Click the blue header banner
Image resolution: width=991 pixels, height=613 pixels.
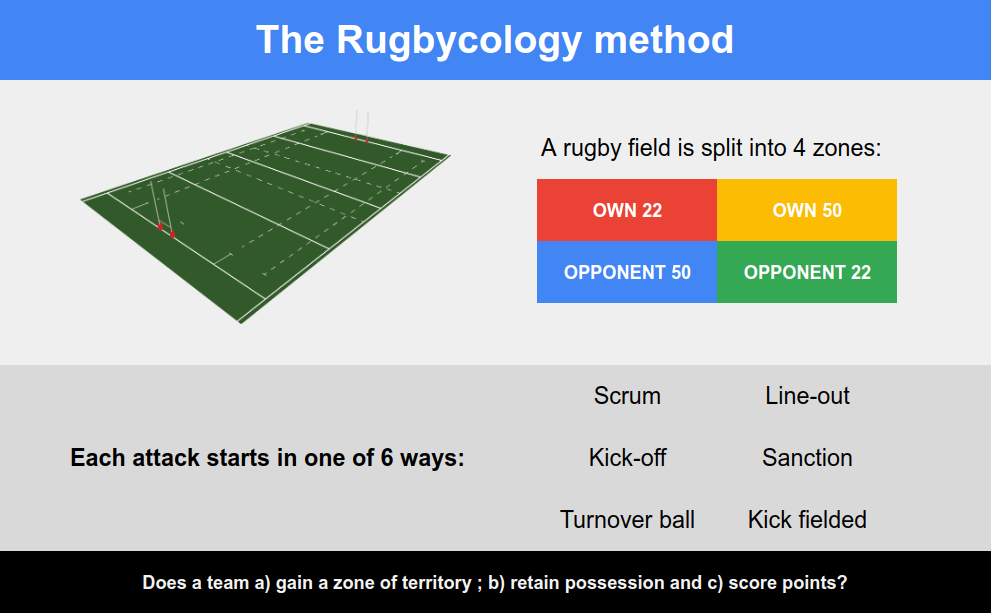(x=496, y=40)
